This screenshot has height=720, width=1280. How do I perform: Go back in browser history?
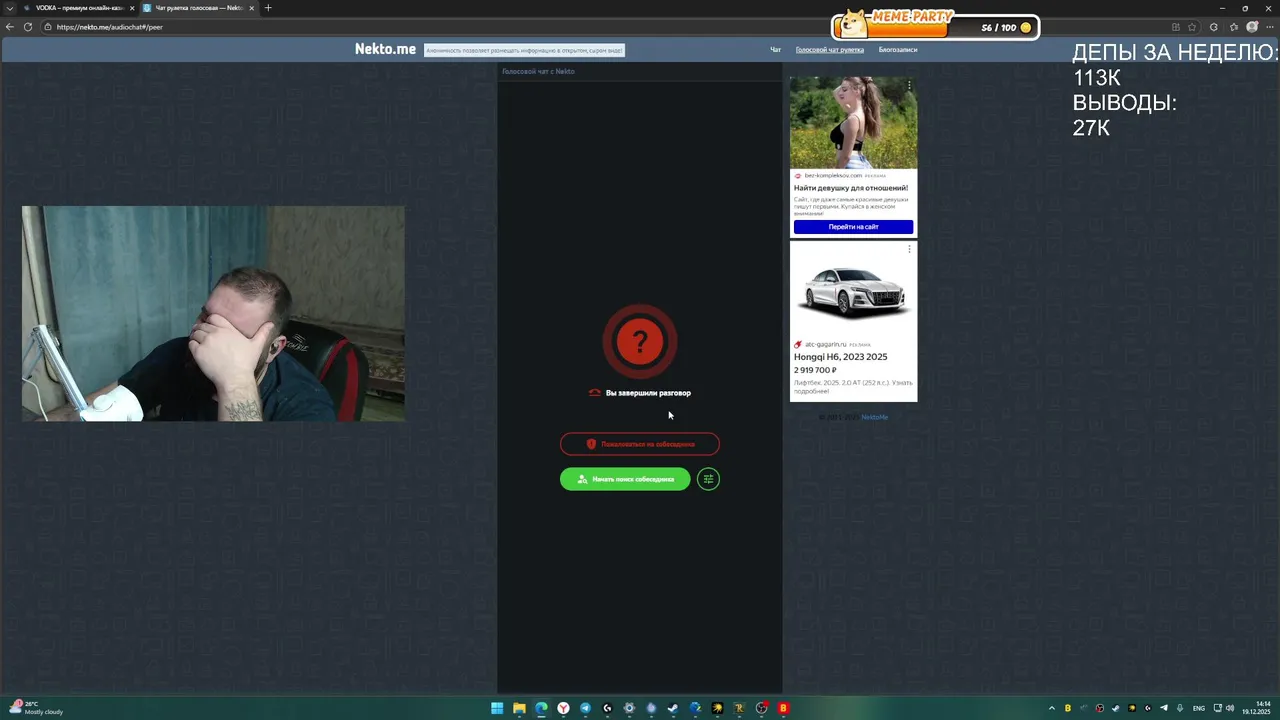[10, 27]
